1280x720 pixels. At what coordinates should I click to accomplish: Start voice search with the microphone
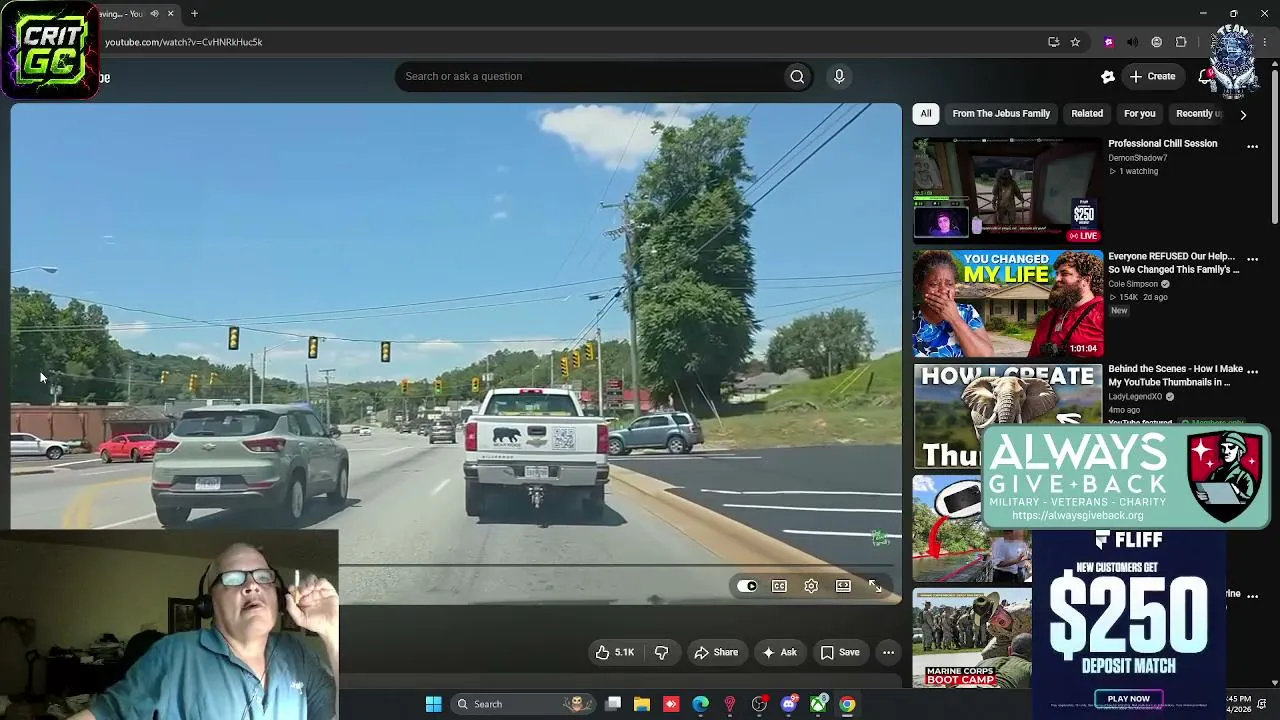pos(839,76)
